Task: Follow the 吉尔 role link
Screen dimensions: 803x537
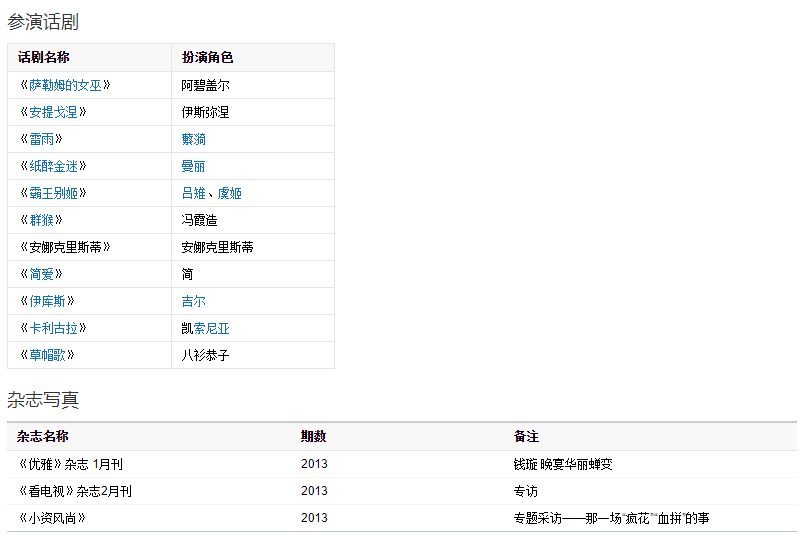Action: (x=194, y=301)
